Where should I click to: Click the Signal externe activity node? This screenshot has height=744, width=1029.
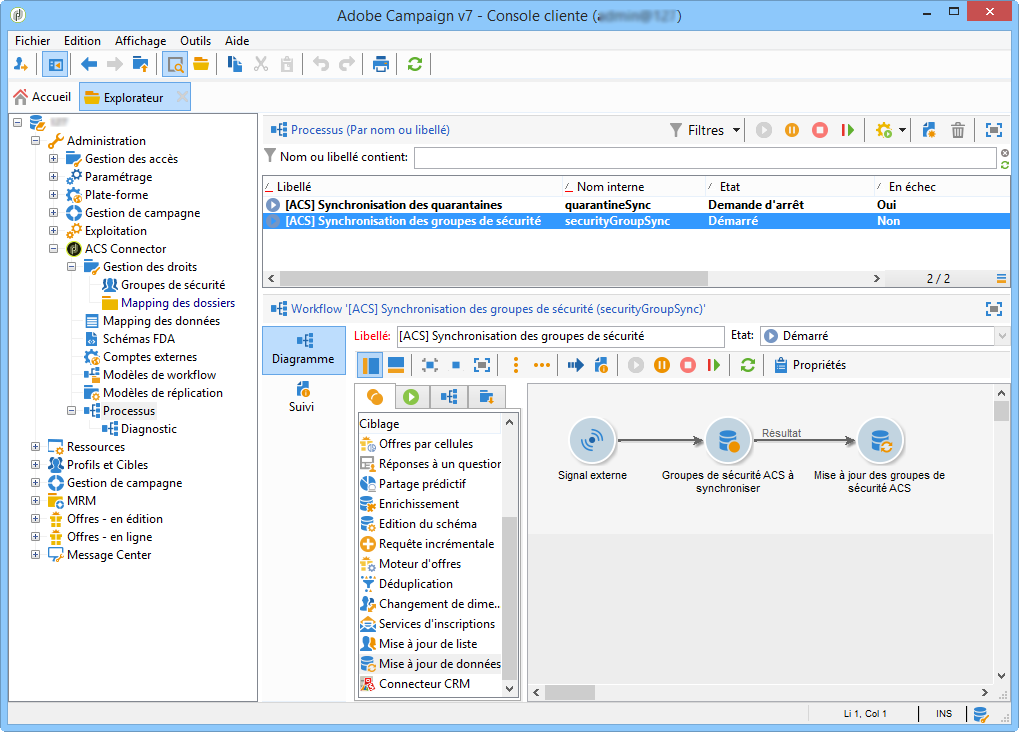592,440
